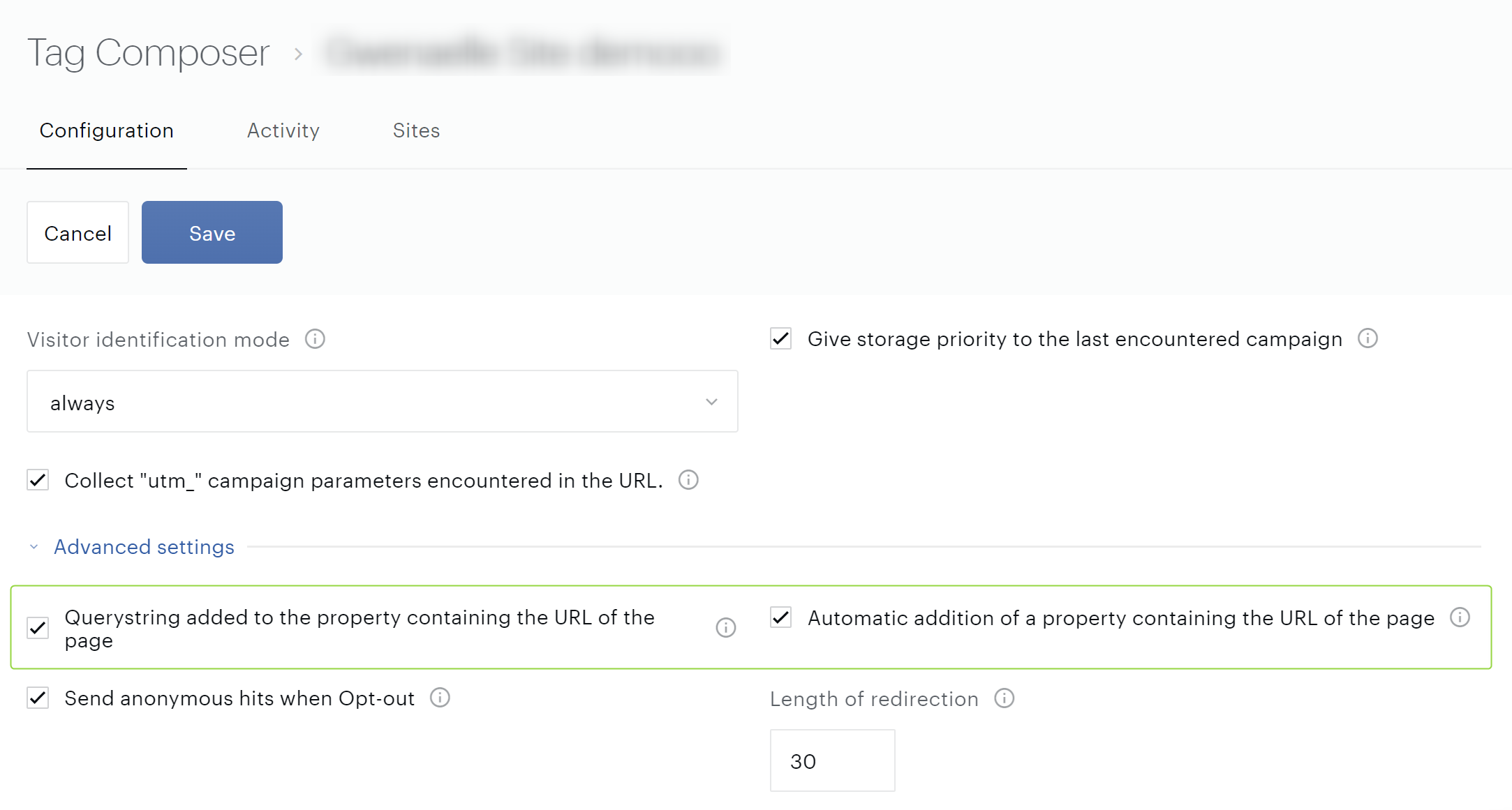Click info icon next to Length of redirection
Image resolution: width=1512 pixels, height=810 pixels.
coord(1004,698)
